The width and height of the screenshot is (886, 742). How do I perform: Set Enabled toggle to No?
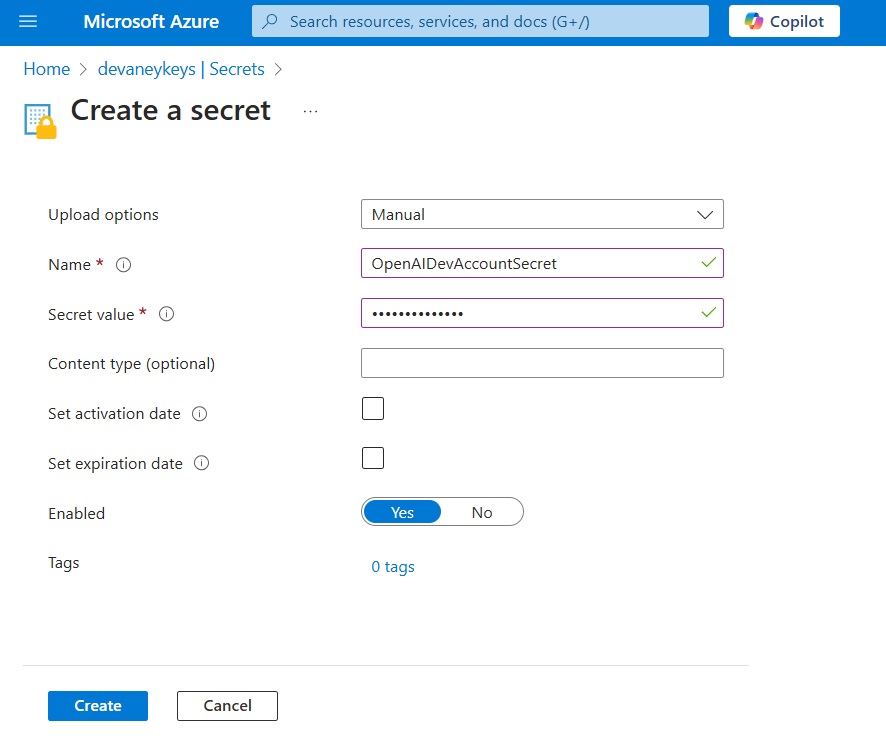482,512
